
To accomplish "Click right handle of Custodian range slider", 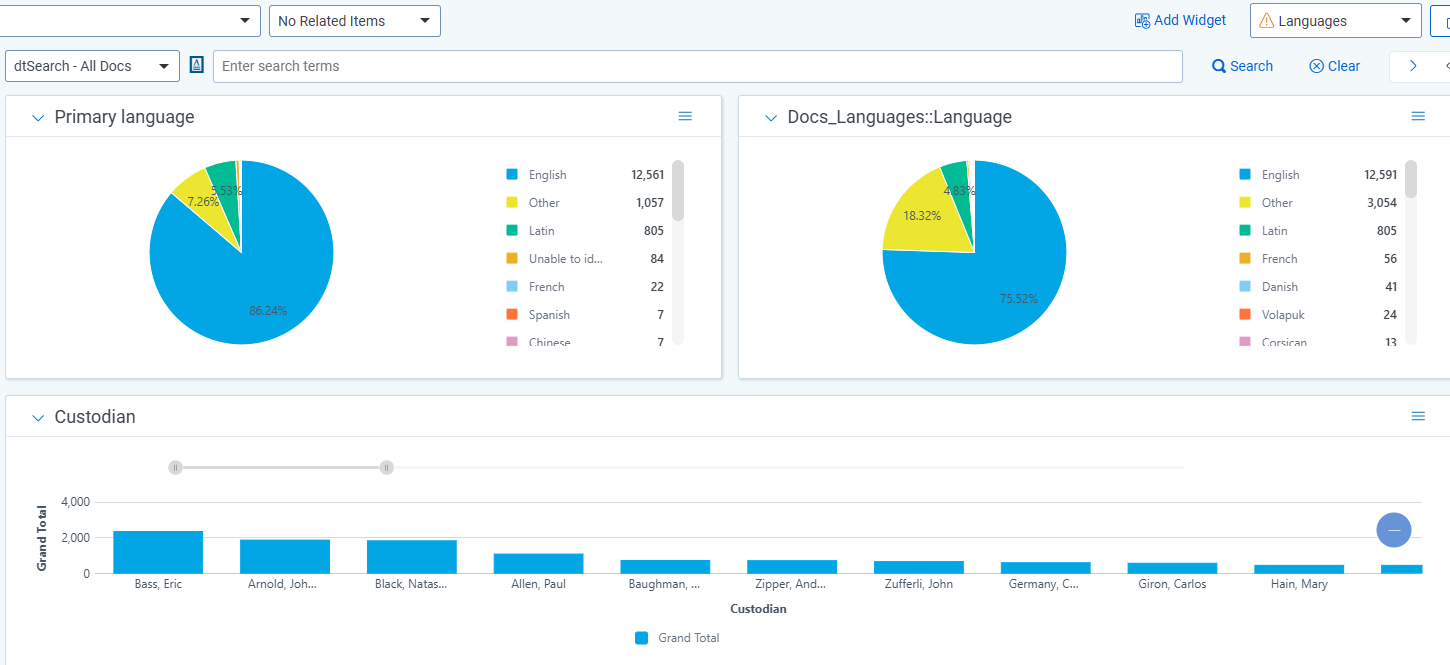I will pos(386,467).
